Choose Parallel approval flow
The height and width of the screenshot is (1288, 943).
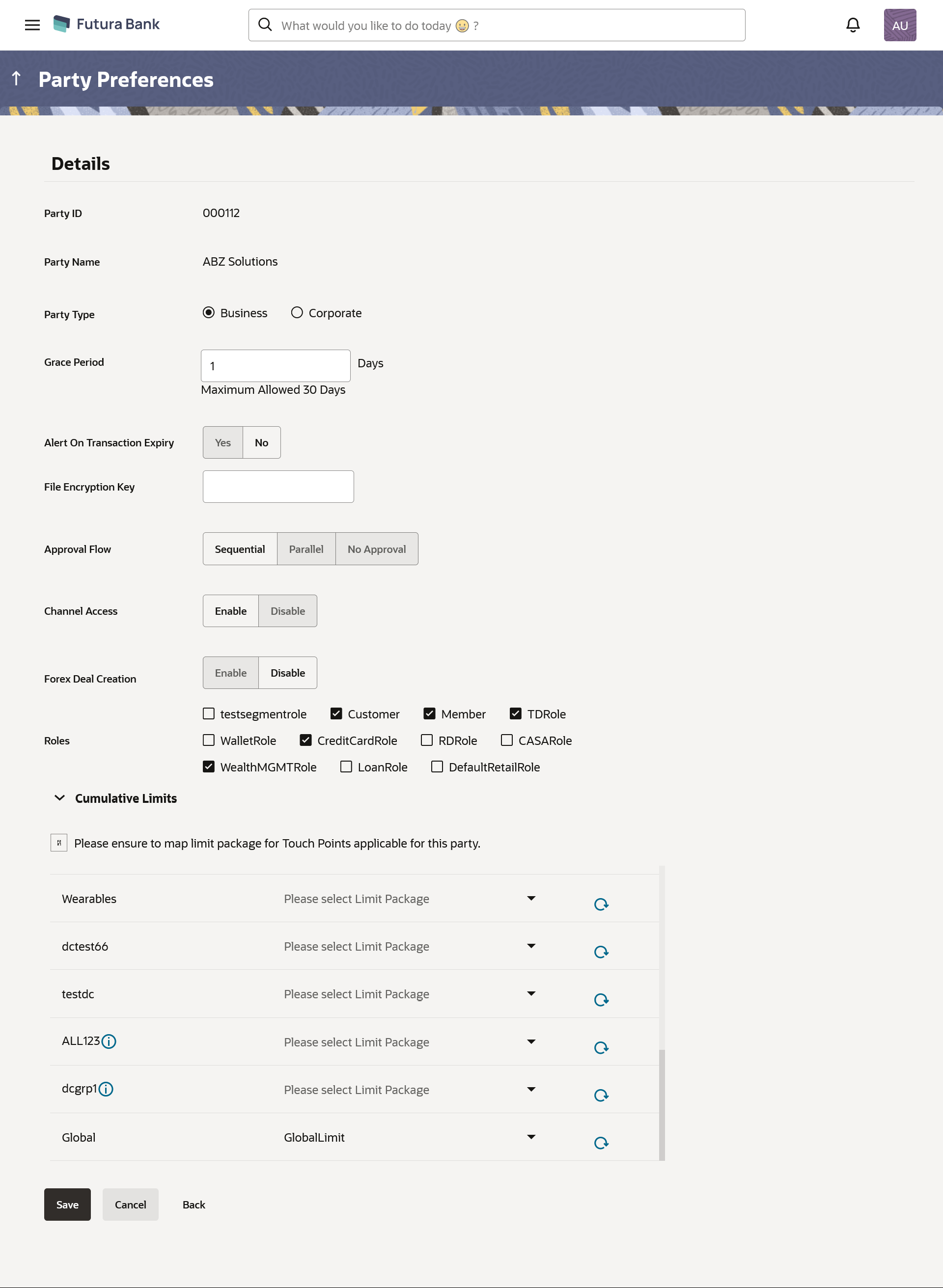(x=306, y=549)
